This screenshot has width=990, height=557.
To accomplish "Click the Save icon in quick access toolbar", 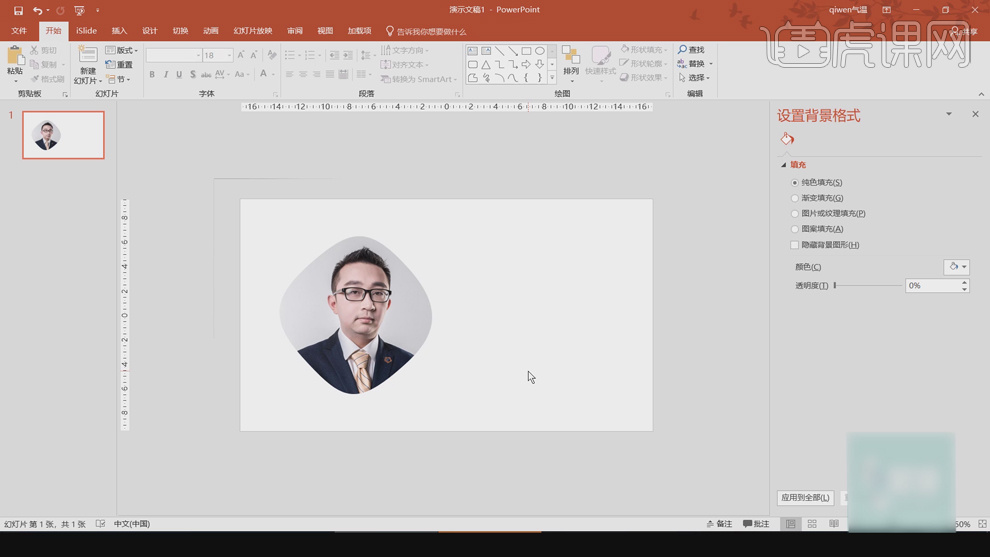I will click(x=18, y=10).
